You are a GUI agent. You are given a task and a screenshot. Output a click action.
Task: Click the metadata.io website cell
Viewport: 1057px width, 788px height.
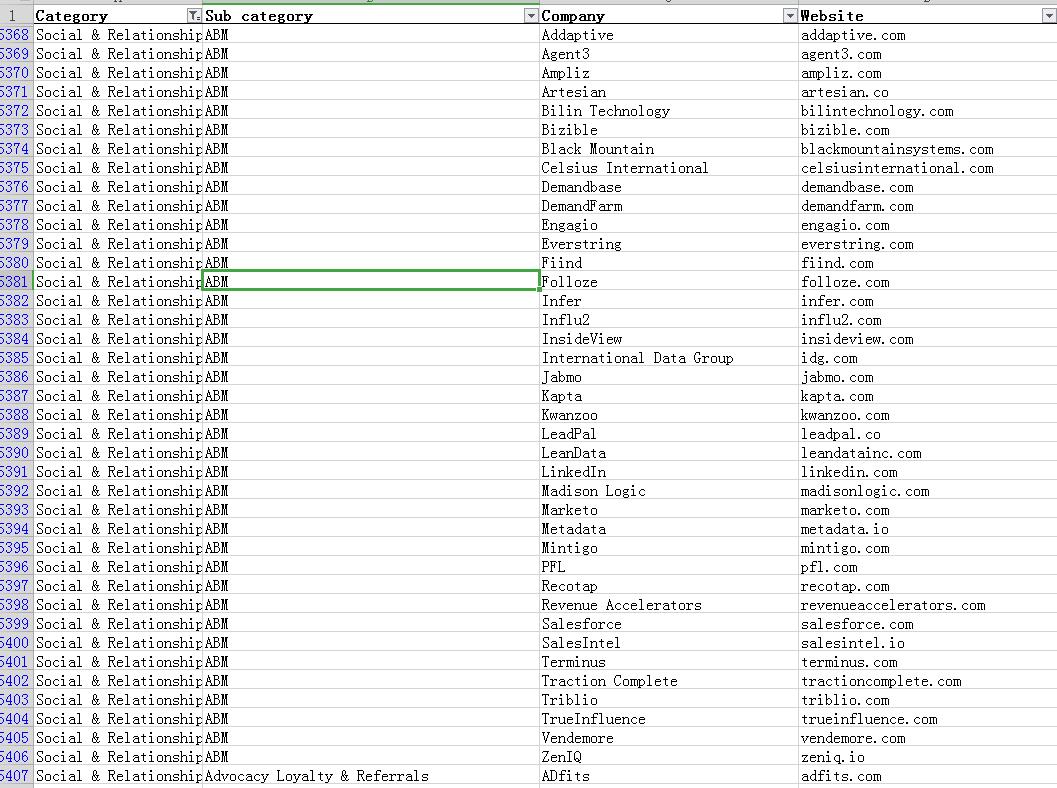tap(928, 529)
